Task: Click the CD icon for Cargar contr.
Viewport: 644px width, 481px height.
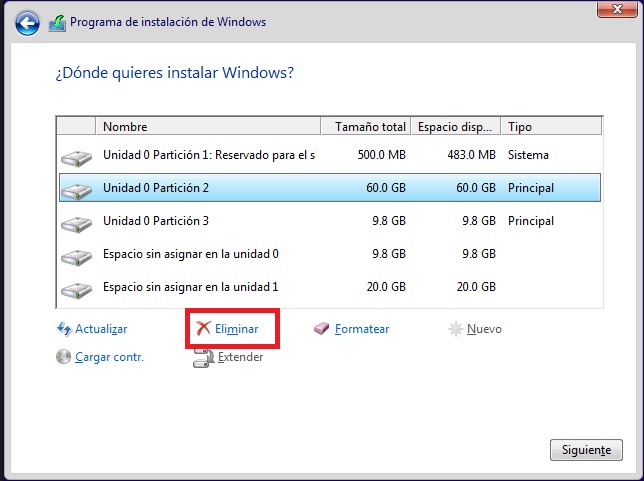Action: 63,357
